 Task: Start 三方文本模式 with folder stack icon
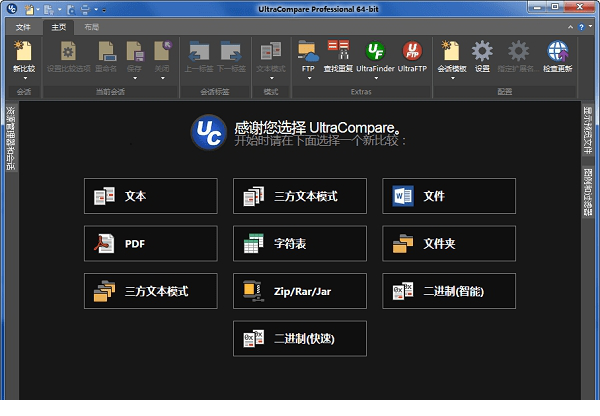tap(151, 291)
